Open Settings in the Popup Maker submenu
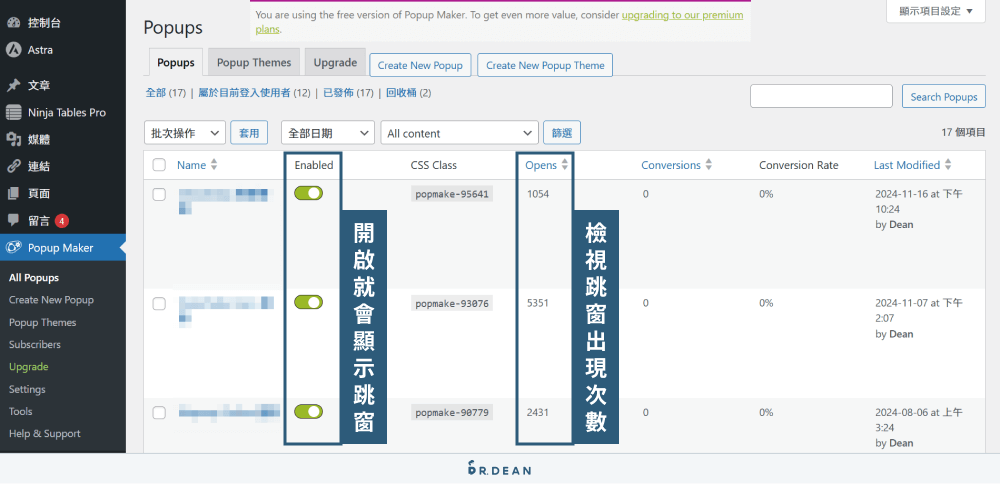This screenshot has width=1000, height=484. click(x=27, y=389)
